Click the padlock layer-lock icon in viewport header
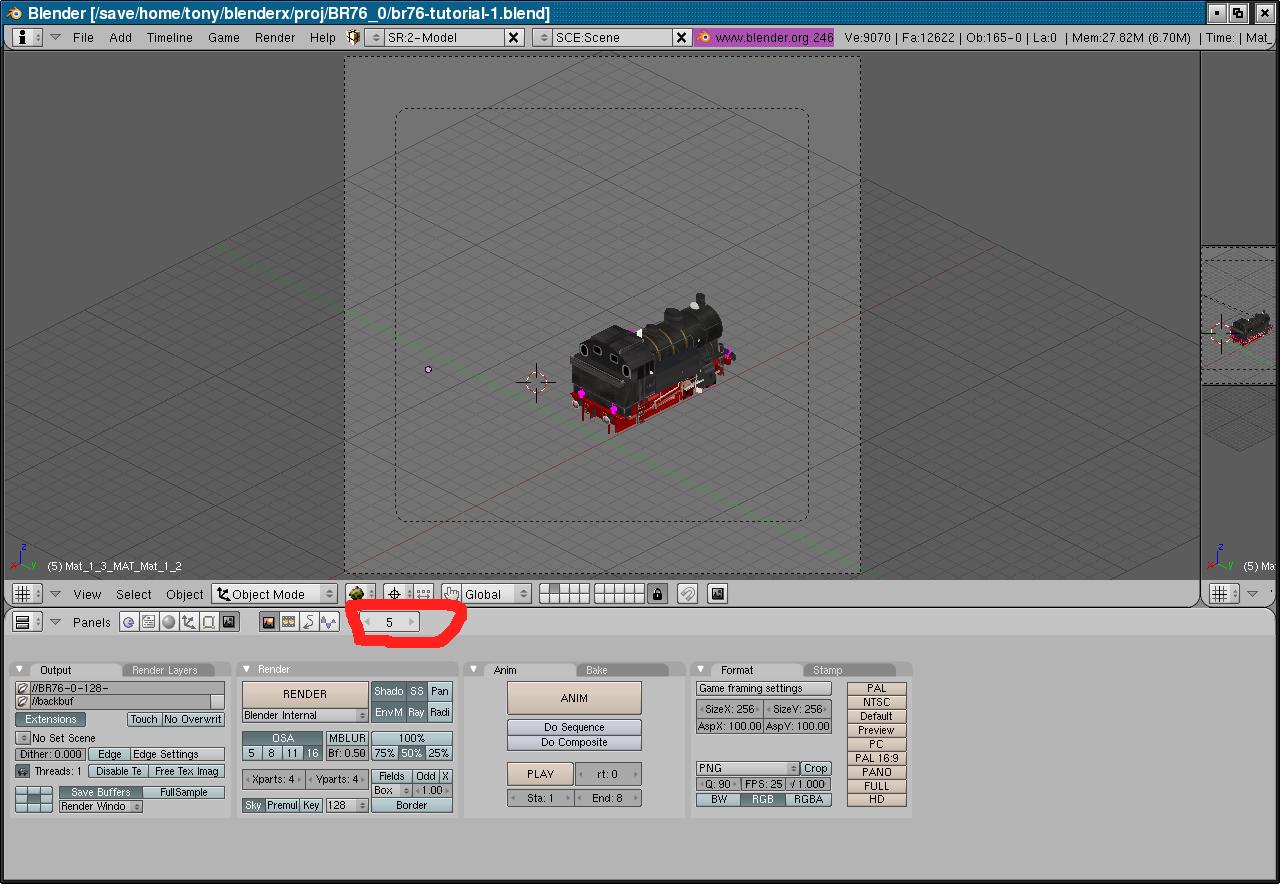Image resolution: width=1280 pixels, height=884 pixels. (657, 594)
